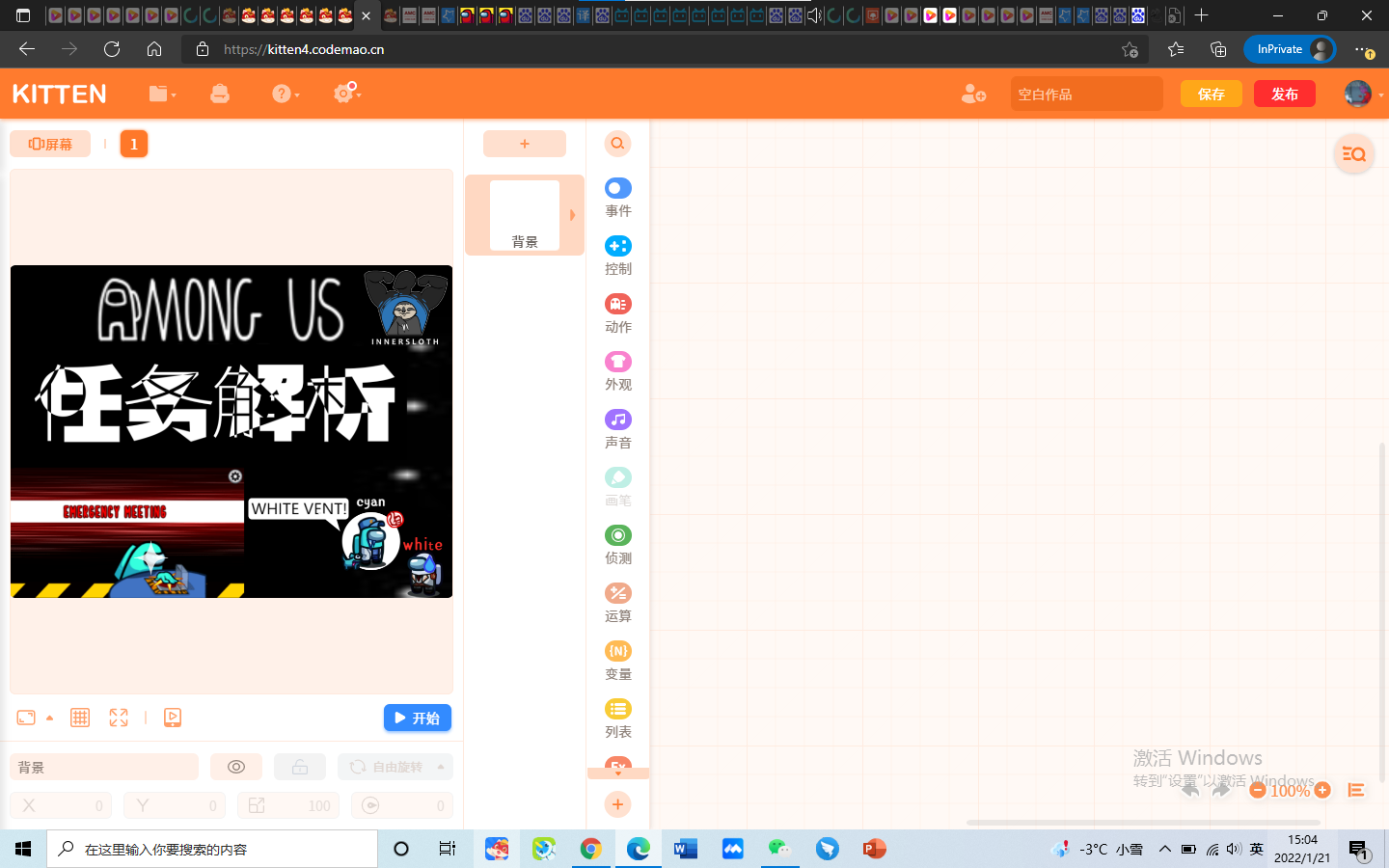The height and width of the screenshot is (868, 1389).
Task: Open WeChat from the taskbar
Action: point(779,849)
